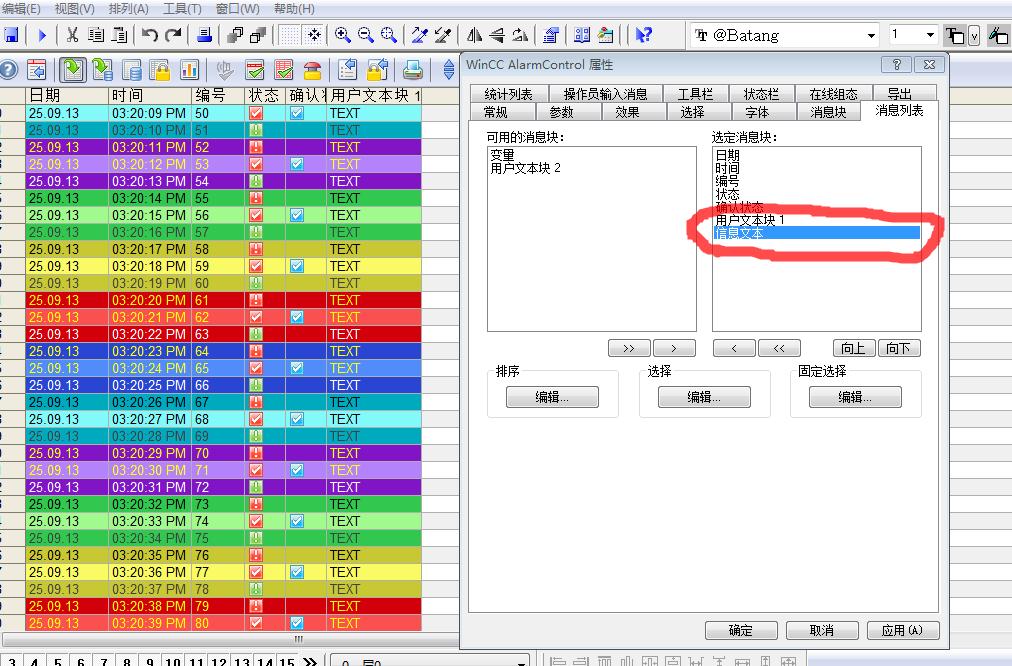This screenshot has height=666, width=1012.
Task: Open the layer dropdown in bottom bar
Action: (521, 662)
